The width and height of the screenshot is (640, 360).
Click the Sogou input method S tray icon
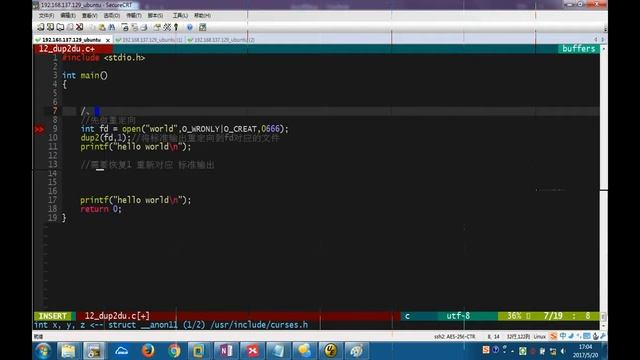click(486, 350)
